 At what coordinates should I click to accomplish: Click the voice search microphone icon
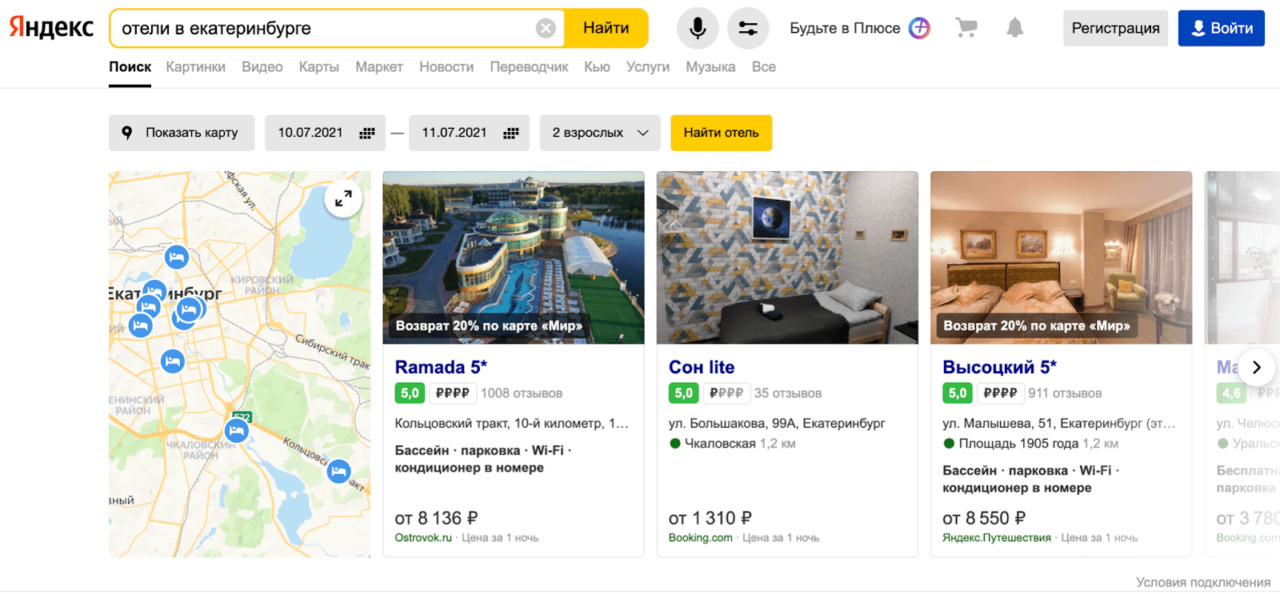(x=697, y=28)
